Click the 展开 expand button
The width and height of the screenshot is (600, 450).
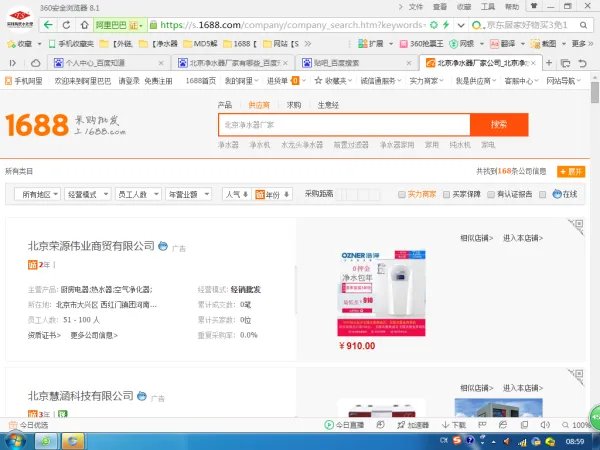click(x=571, y=172)
